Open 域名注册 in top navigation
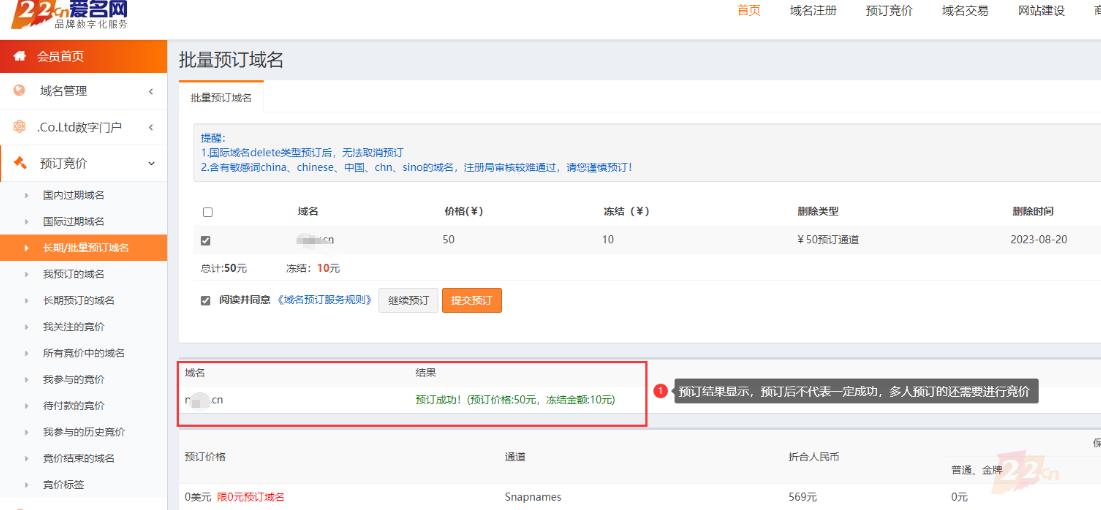Viewport: 1101px width, 510px height. tap(813, 11)
